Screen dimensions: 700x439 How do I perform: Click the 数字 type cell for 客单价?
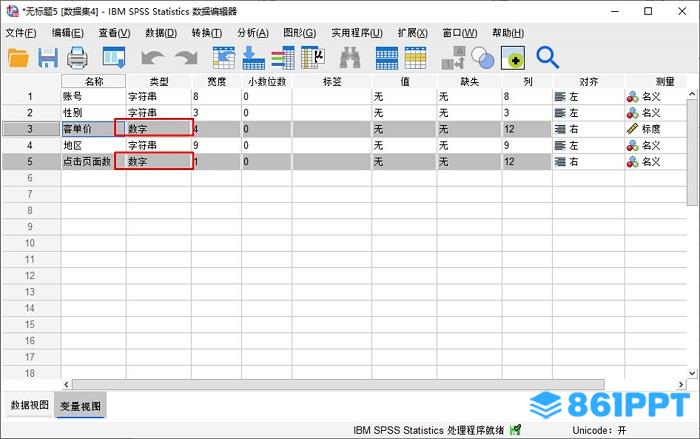[159, 129]
